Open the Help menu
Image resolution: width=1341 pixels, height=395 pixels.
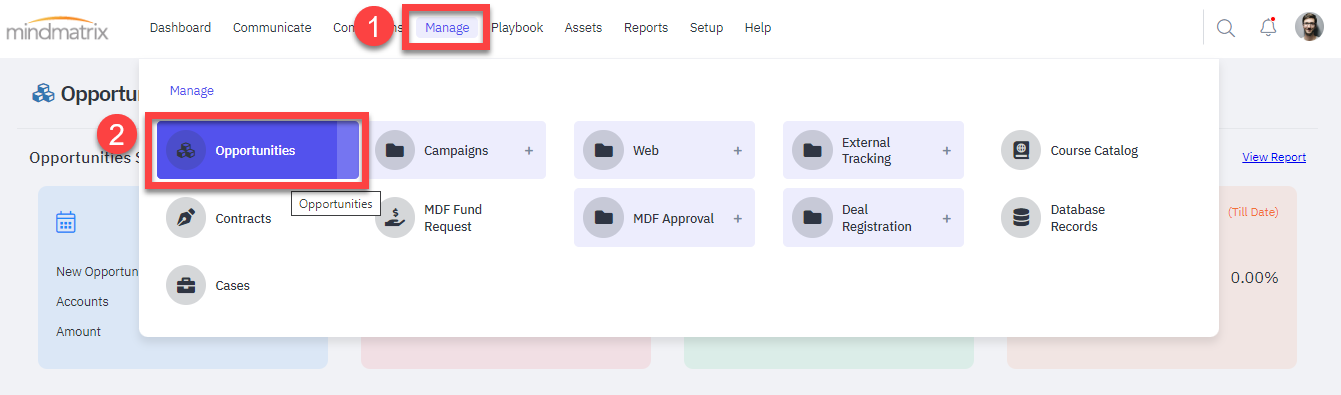758,28
